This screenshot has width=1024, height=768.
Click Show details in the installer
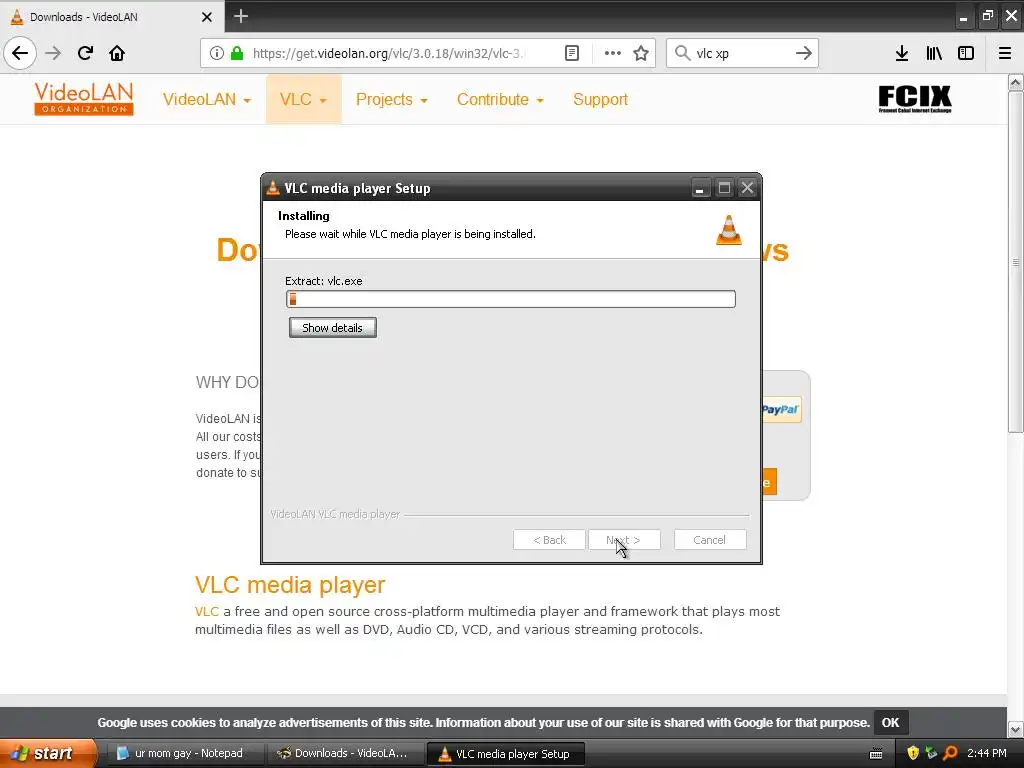point(332,328)
